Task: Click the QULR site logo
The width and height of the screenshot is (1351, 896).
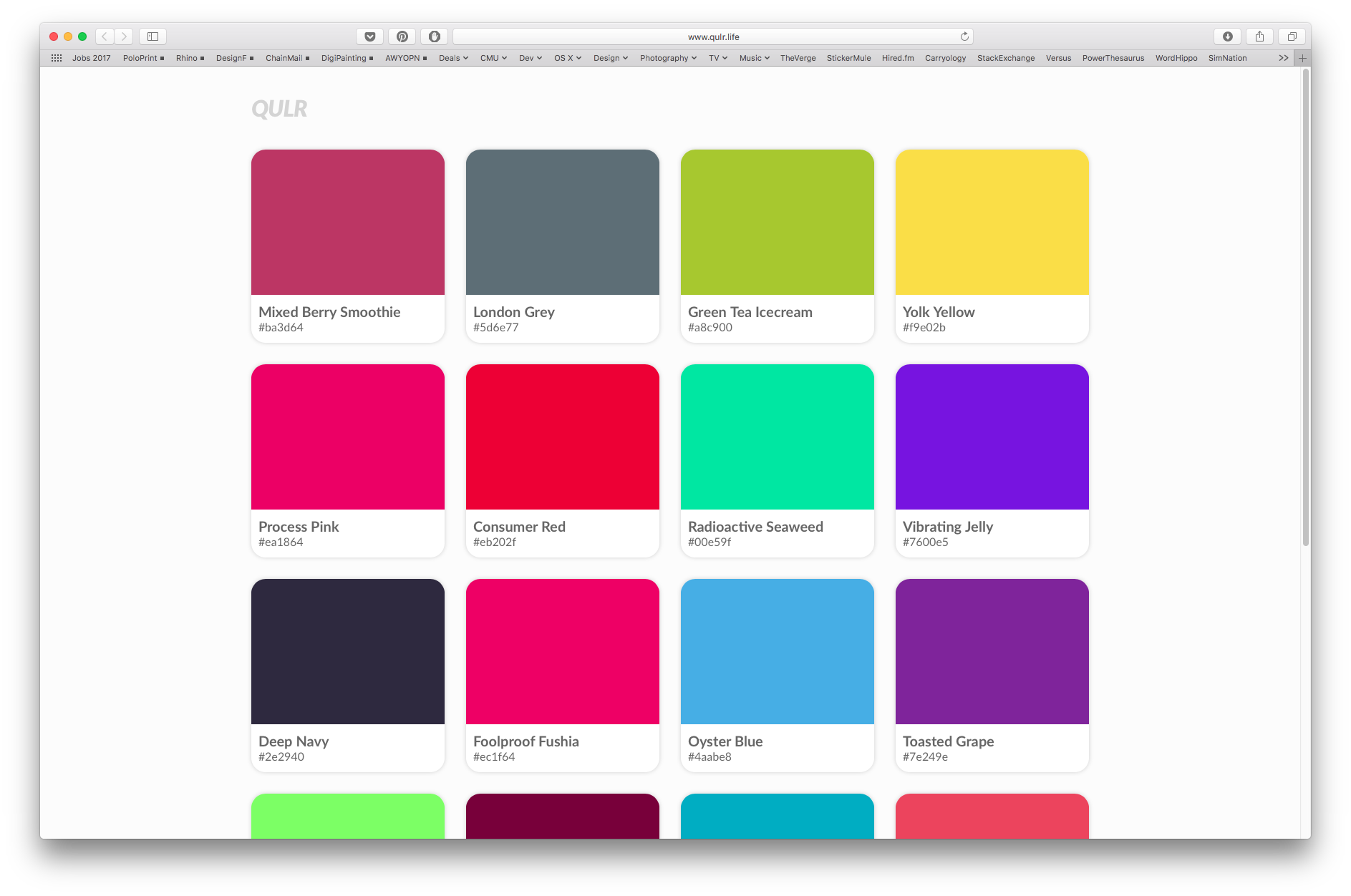Action: tap(279, 109)
